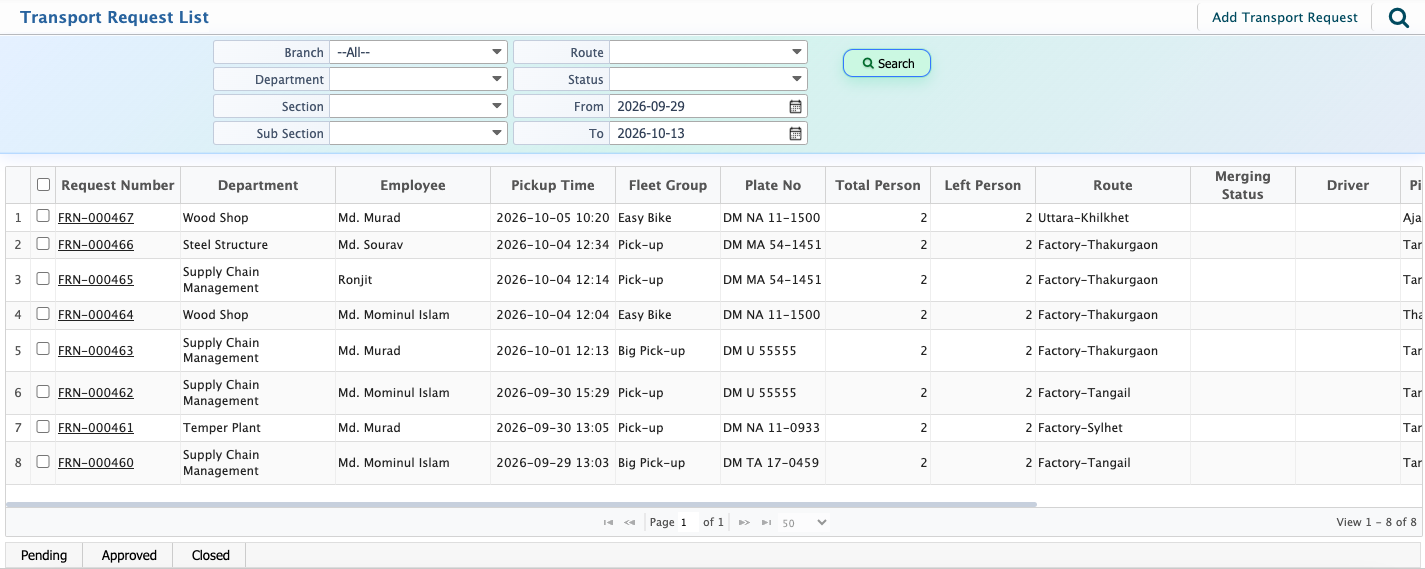Image resolution: width=1425 pixels, height=569 pixels.
Task: Sort by Pickup Time column header
Action: coord(553,185)
